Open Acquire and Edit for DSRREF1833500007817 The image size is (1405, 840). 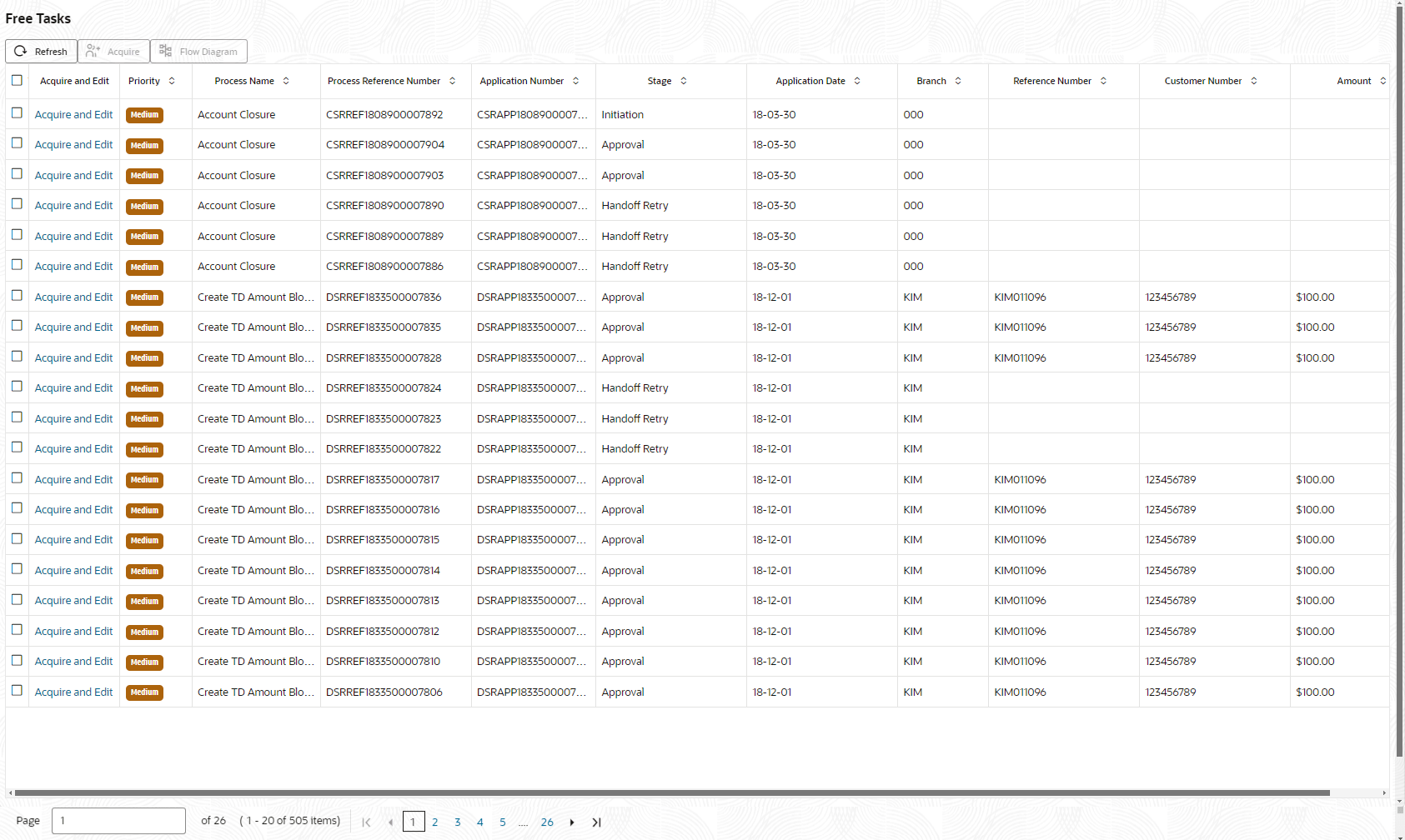[73, 480]
